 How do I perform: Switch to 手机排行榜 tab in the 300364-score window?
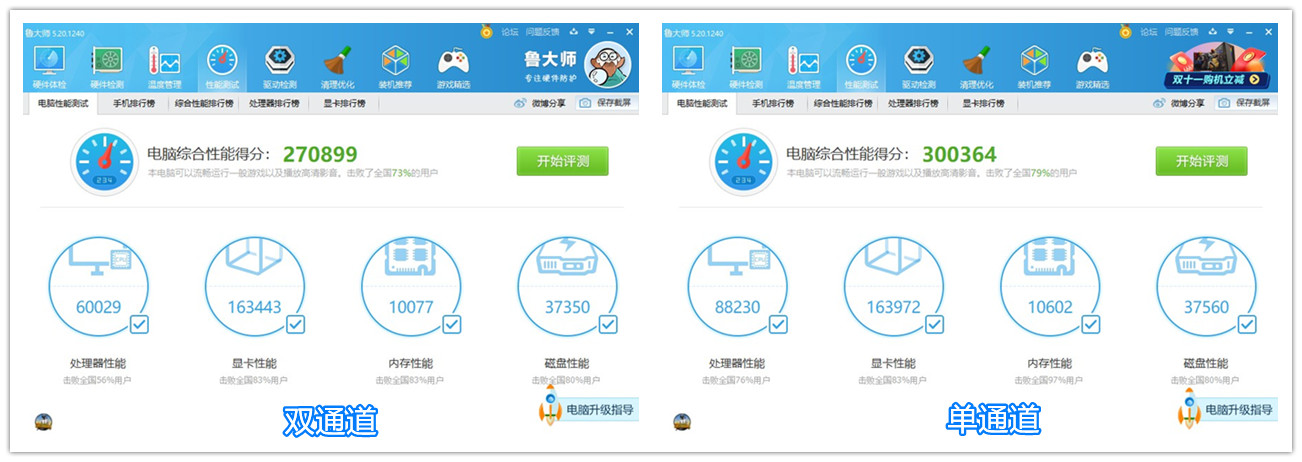[x=772, y=103]
